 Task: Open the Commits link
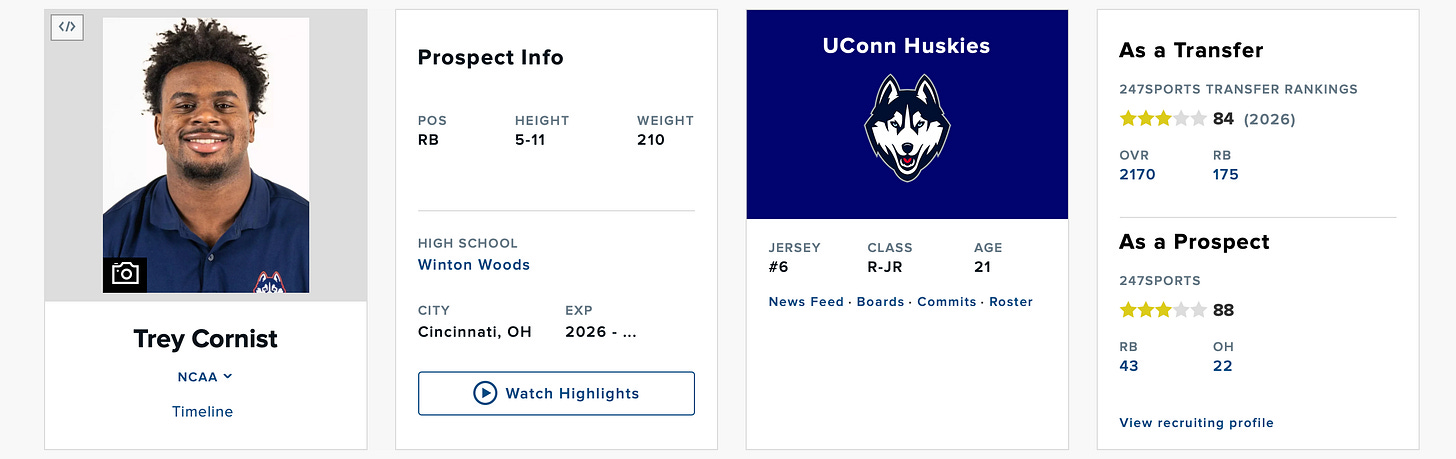[946, 302]
